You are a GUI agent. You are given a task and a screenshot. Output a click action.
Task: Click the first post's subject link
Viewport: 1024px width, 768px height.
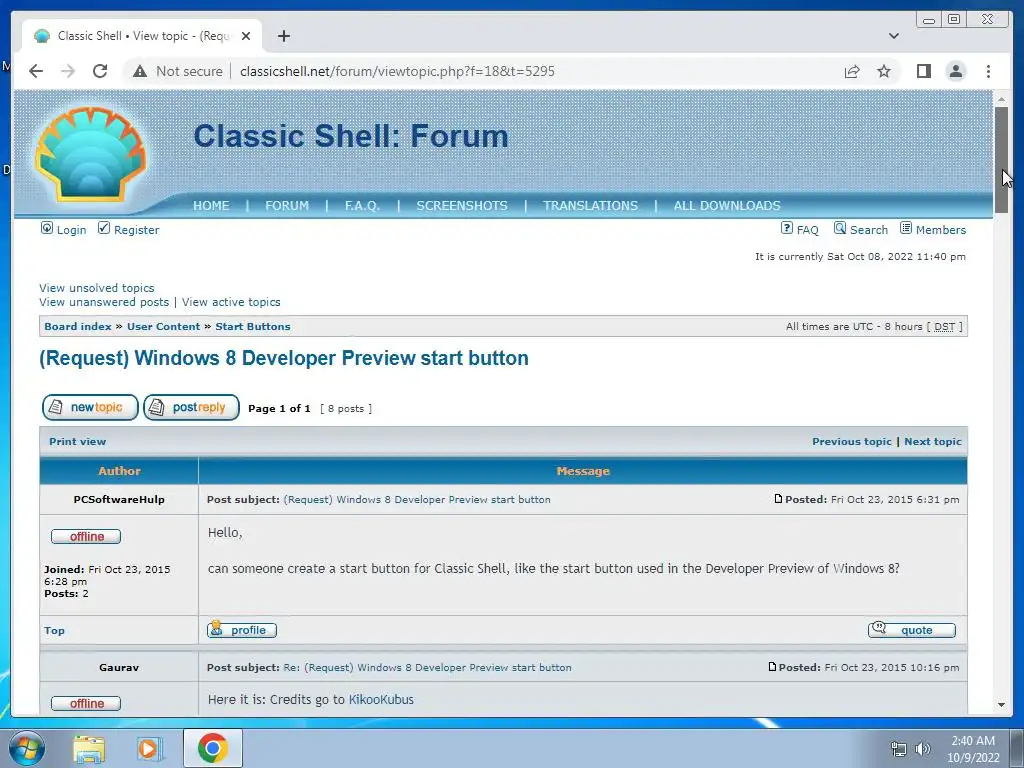[417, 500]
